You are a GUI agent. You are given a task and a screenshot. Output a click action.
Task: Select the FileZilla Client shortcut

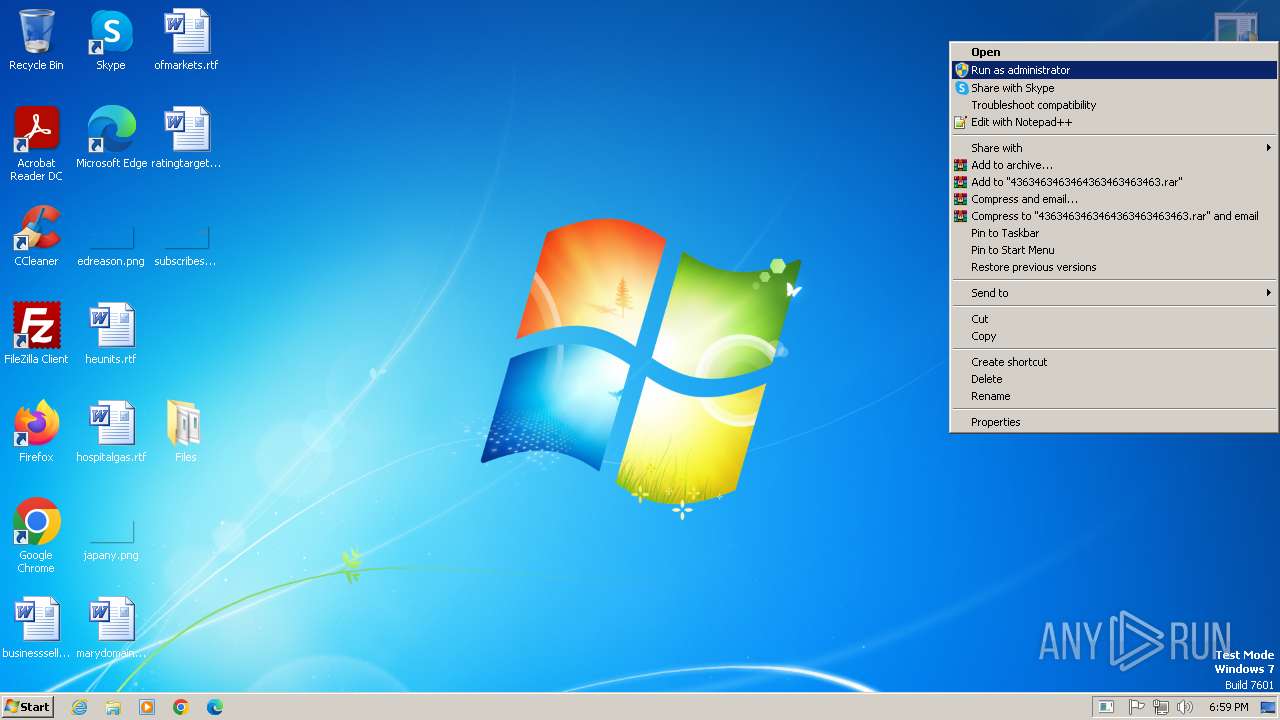click(x=36, y=334)
